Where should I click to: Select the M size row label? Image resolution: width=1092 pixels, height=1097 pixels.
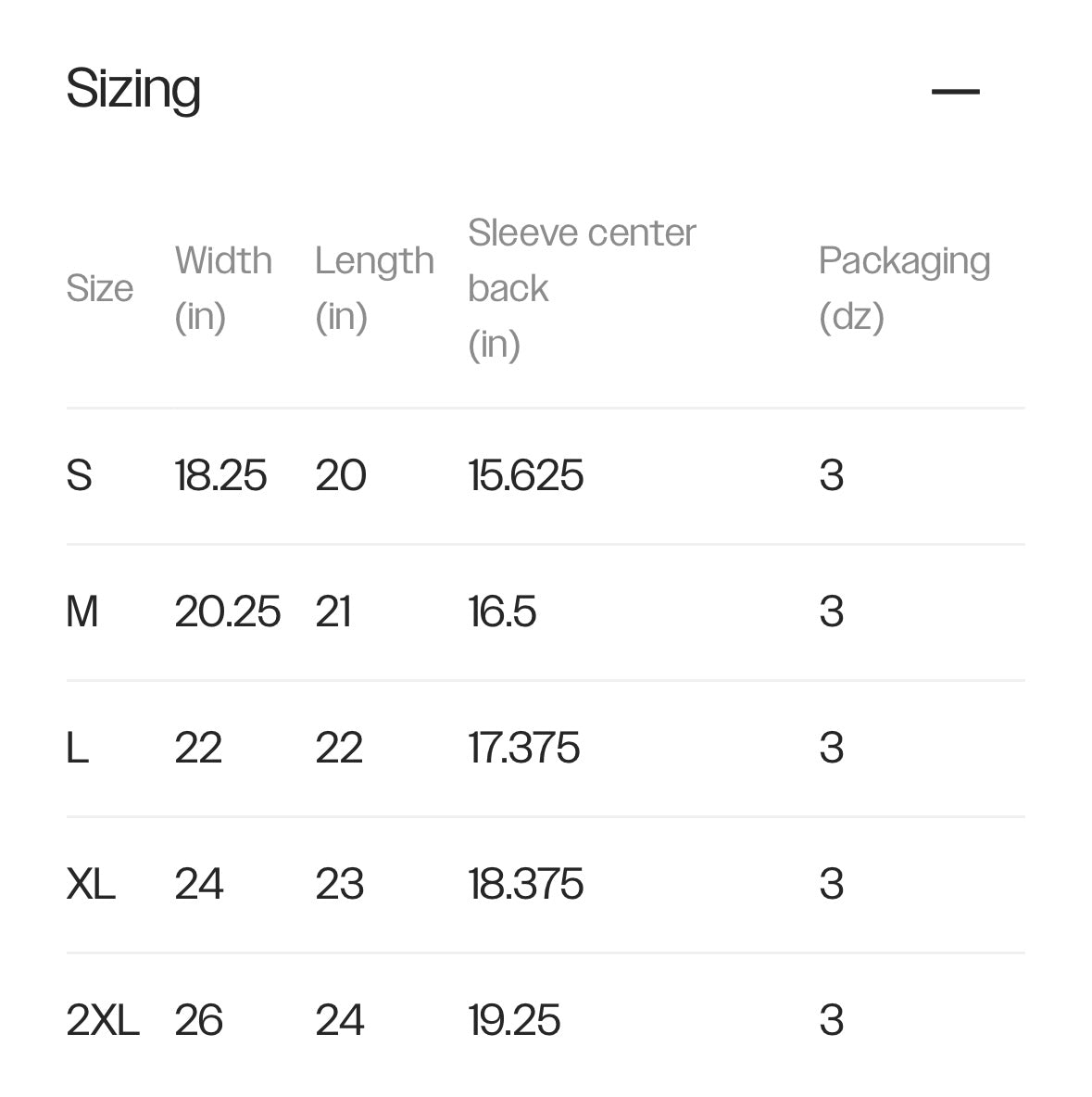(x=82, y=612)
